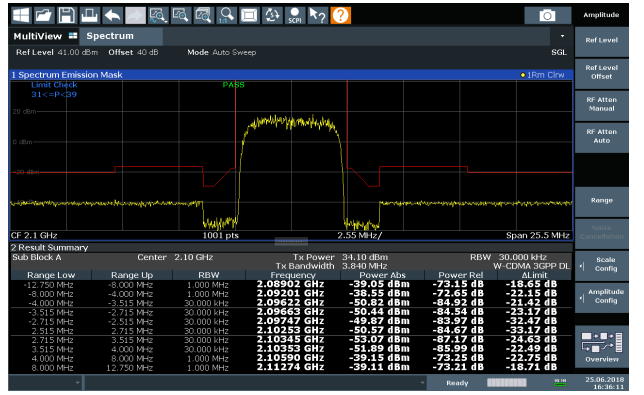Click the open folder toolbar icon
Image resolution: width=644 pixels, height=395 pixels.
[44, 15]
